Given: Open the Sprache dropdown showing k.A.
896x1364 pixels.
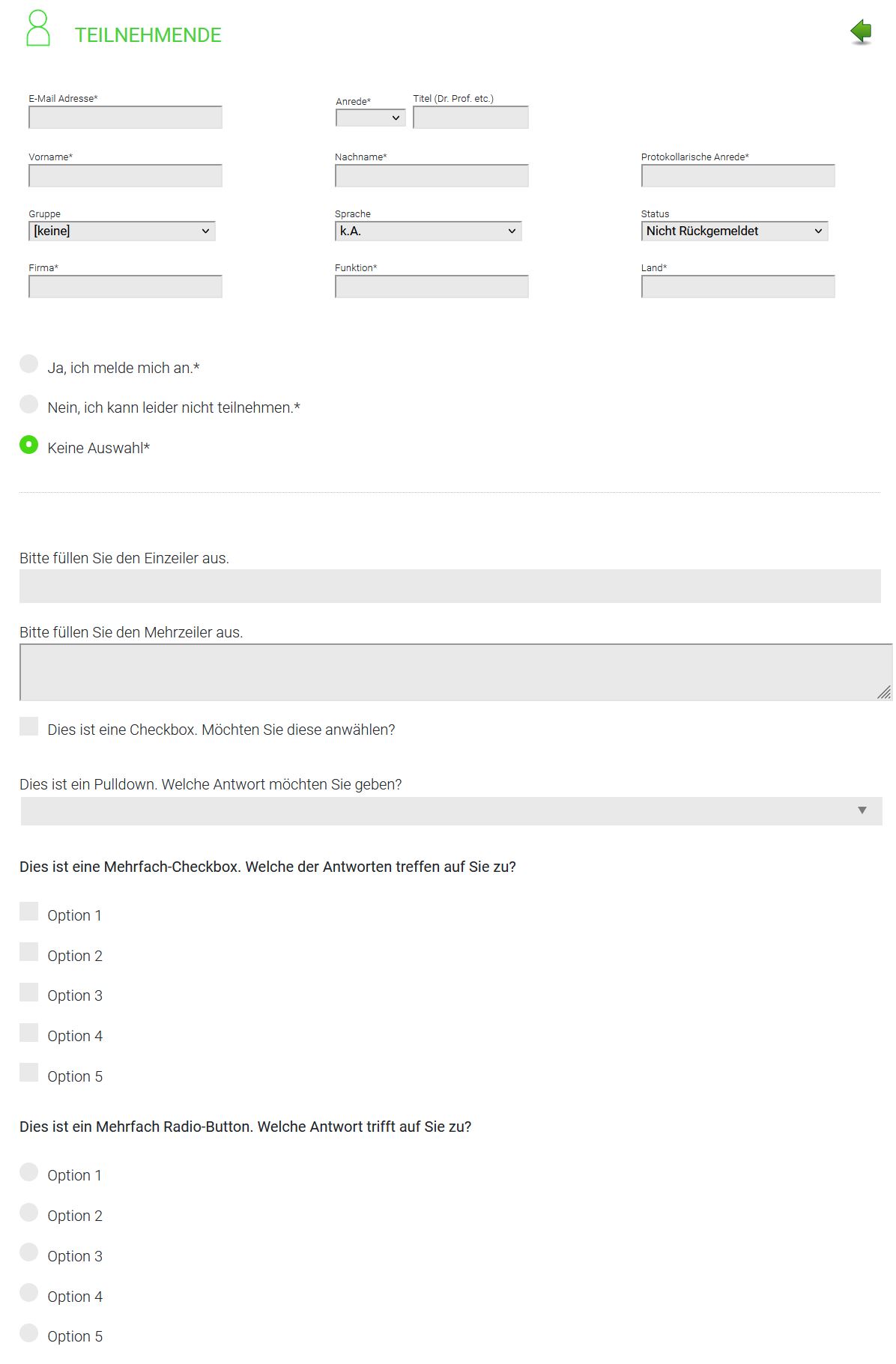Looking at the screenshot, I should 428,231.
